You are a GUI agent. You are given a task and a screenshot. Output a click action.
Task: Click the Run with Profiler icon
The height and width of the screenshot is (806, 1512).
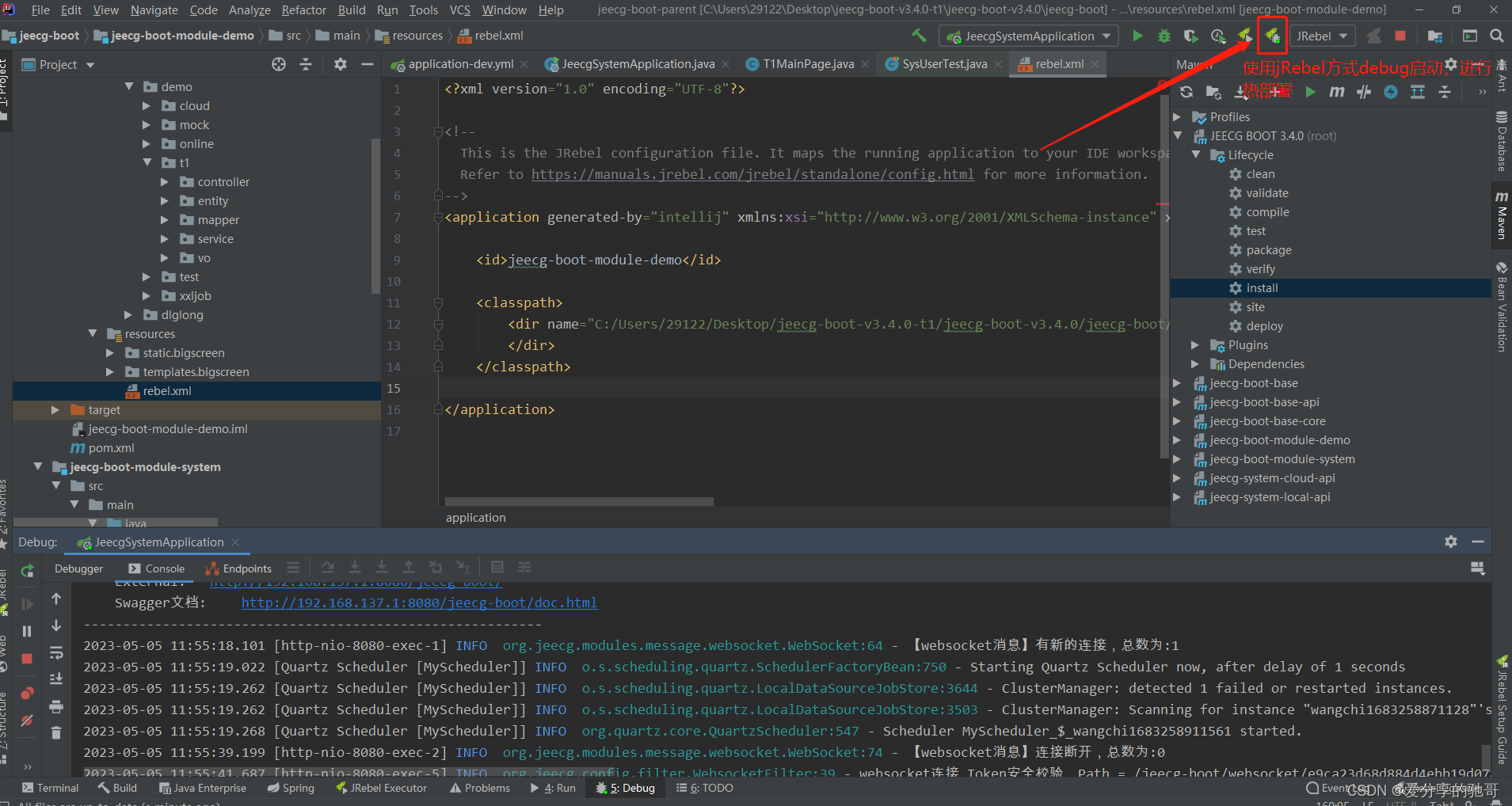[x=1218, y=36]
